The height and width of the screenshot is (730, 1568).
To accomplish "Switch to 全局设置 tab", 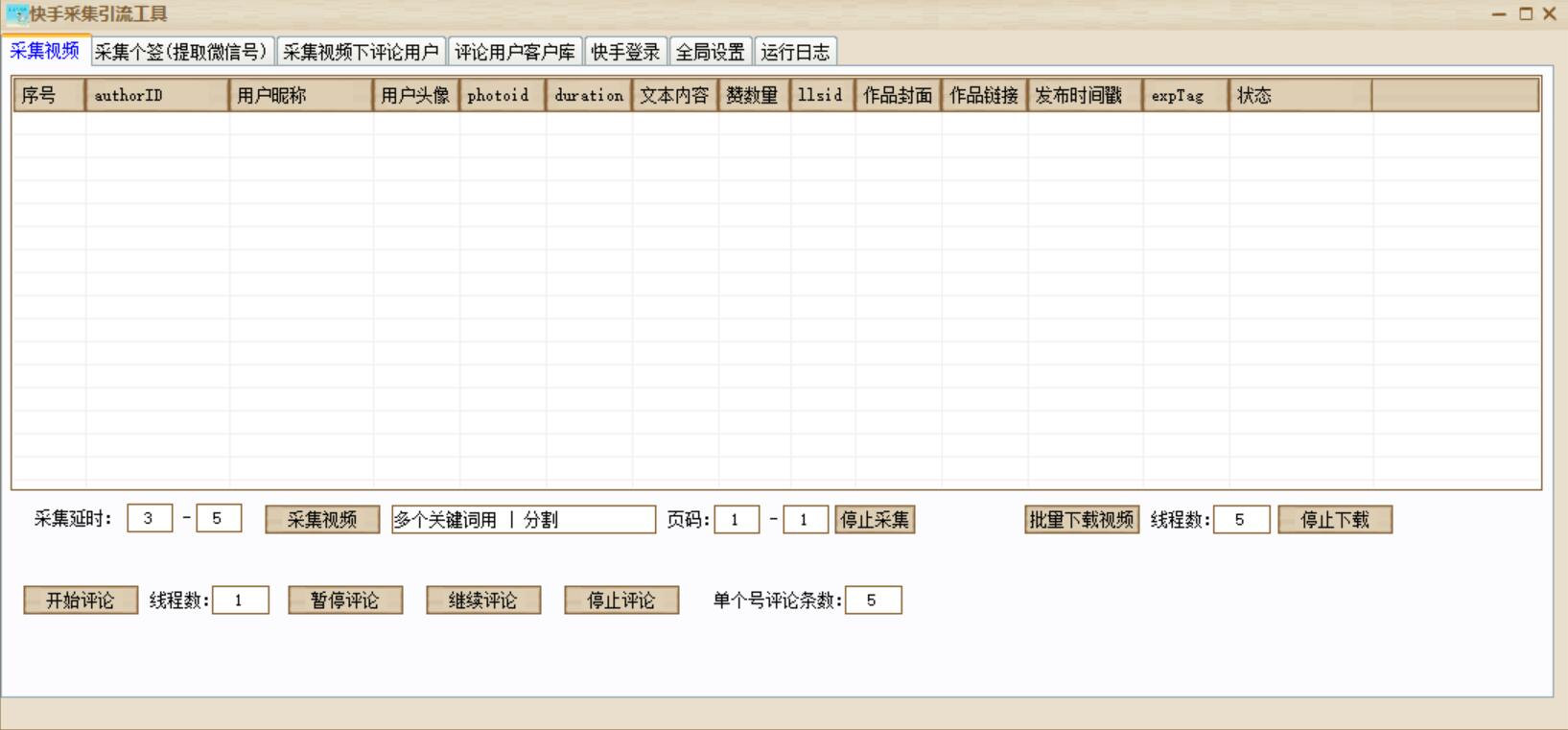I will (711, 52).
